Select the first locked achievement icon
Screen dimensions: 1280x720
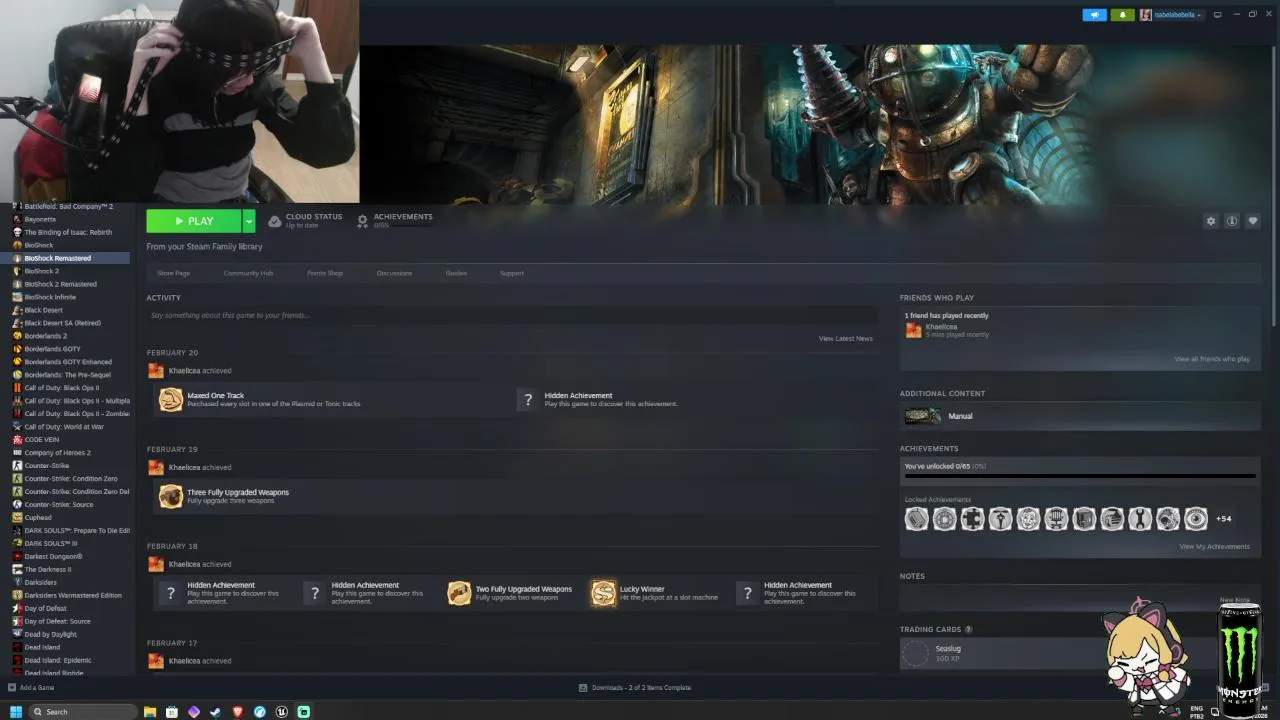[916, 519]
